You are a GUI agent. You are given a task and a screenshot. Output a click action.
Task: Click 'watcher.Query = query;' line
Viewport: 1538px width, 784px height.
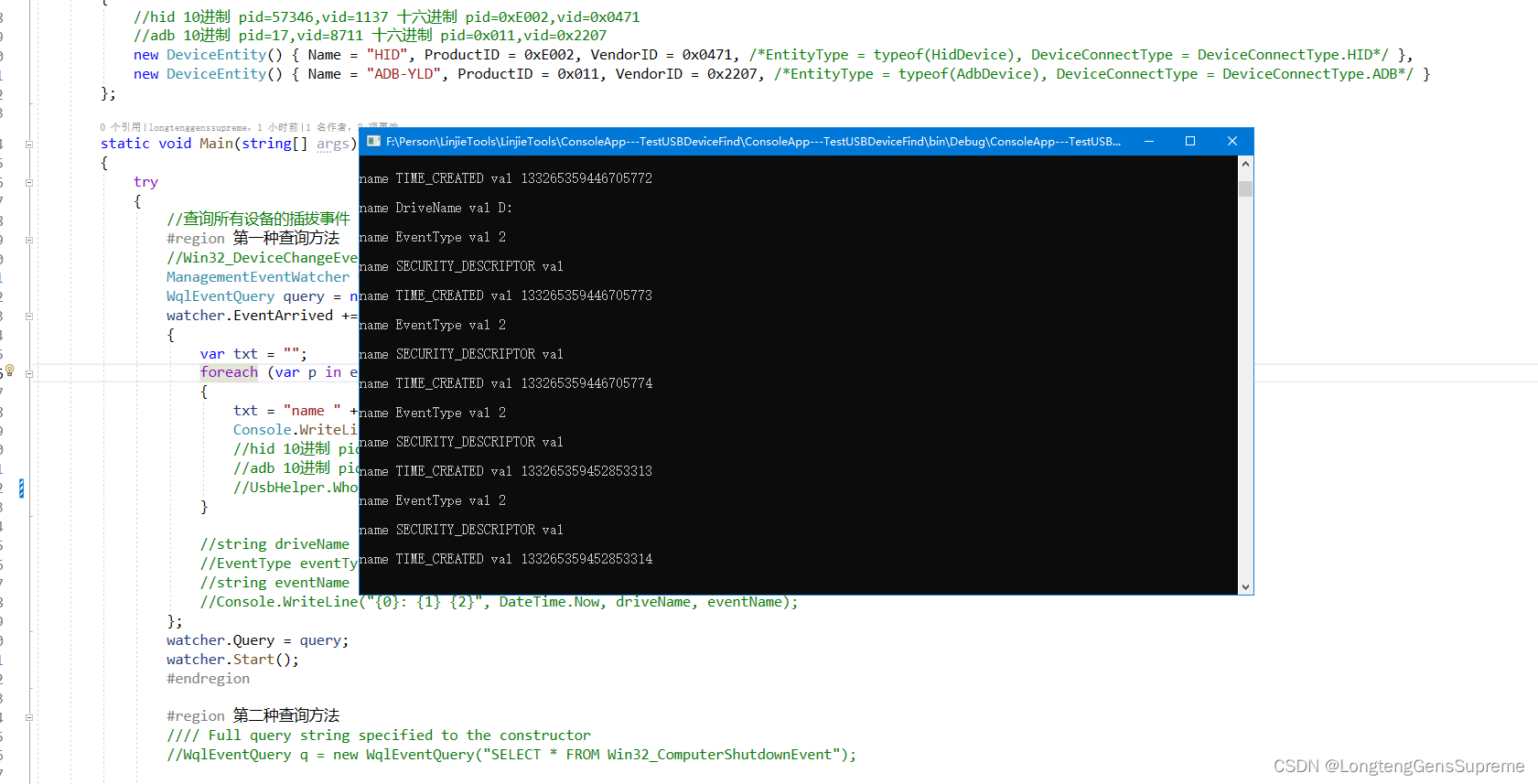click(257, 640)
